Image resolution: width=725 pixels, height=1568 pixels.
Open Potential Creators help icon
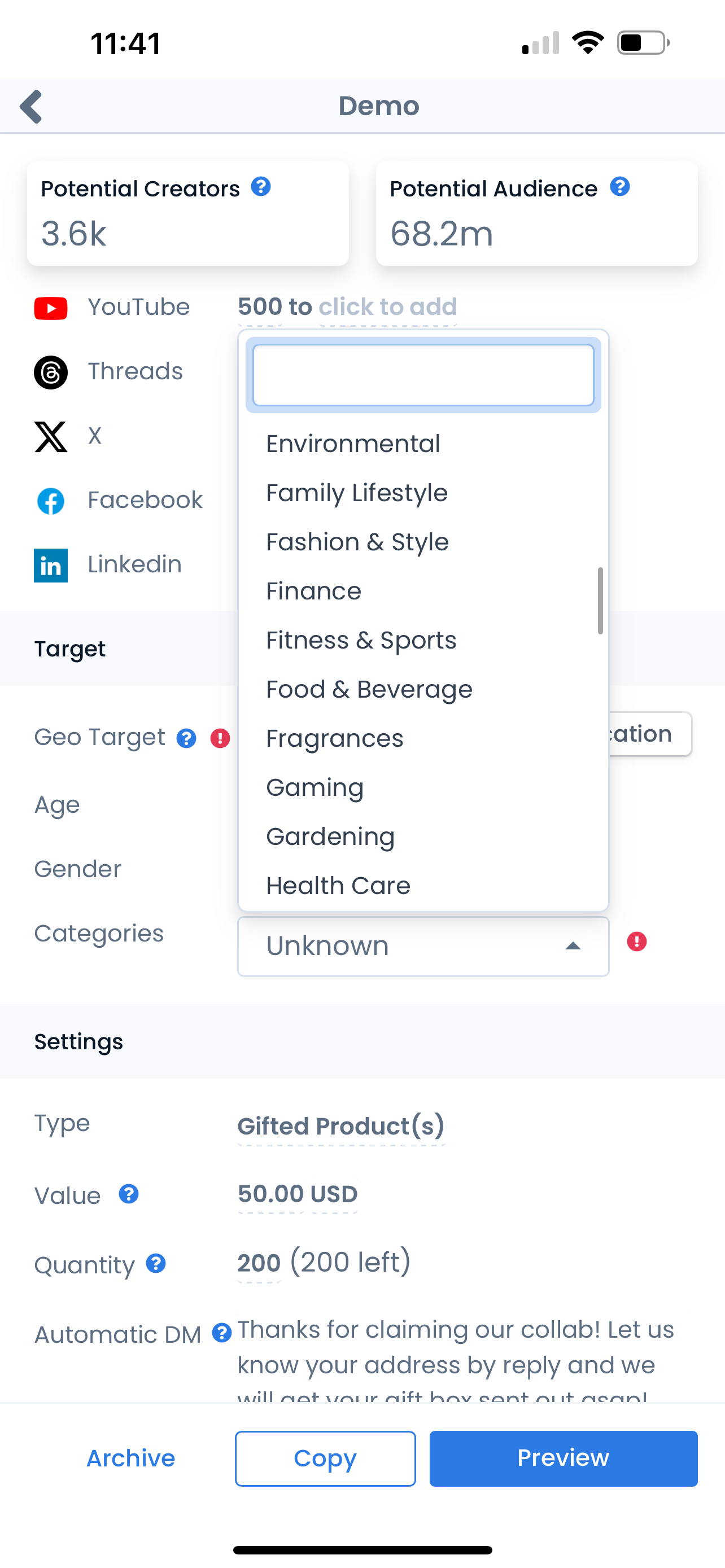[261, 187]
